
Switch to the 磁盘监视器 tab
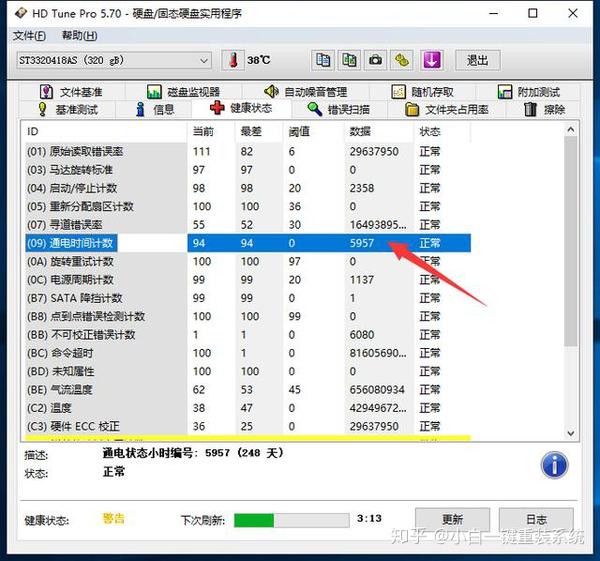pyautogui.click(x=183, y=92)
